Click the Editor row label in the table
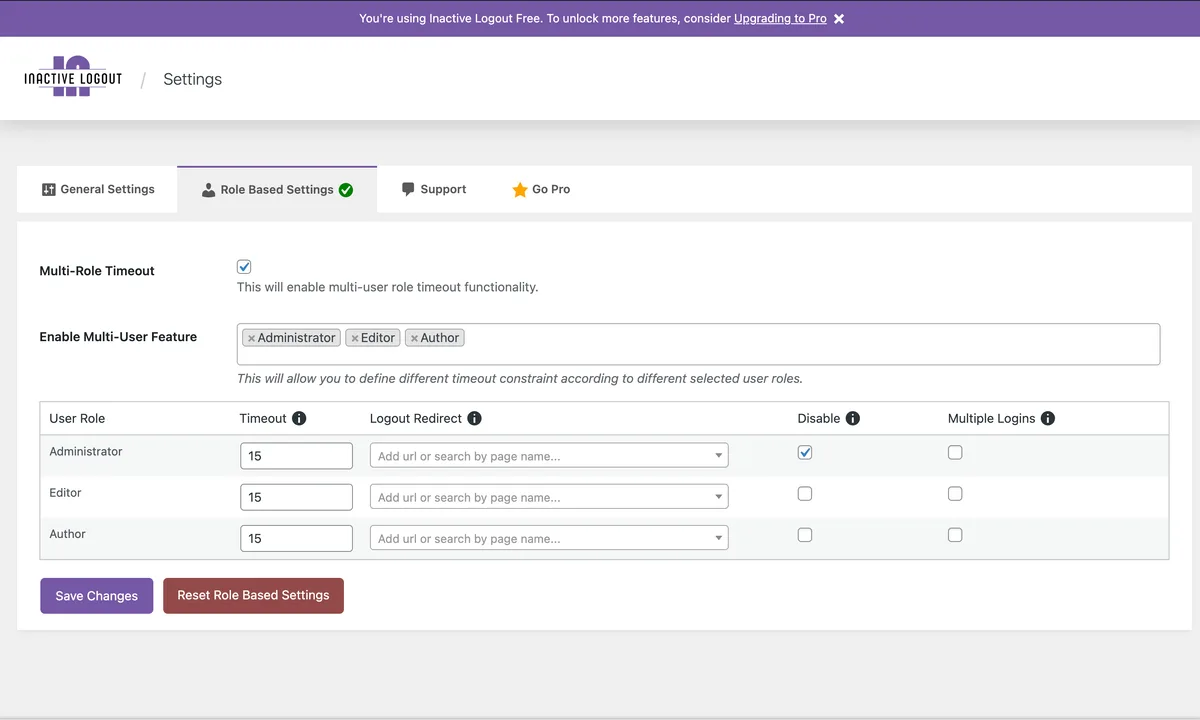Image resolution: width=1200 pixels, height=720 pixels. [x=66, y=493]
